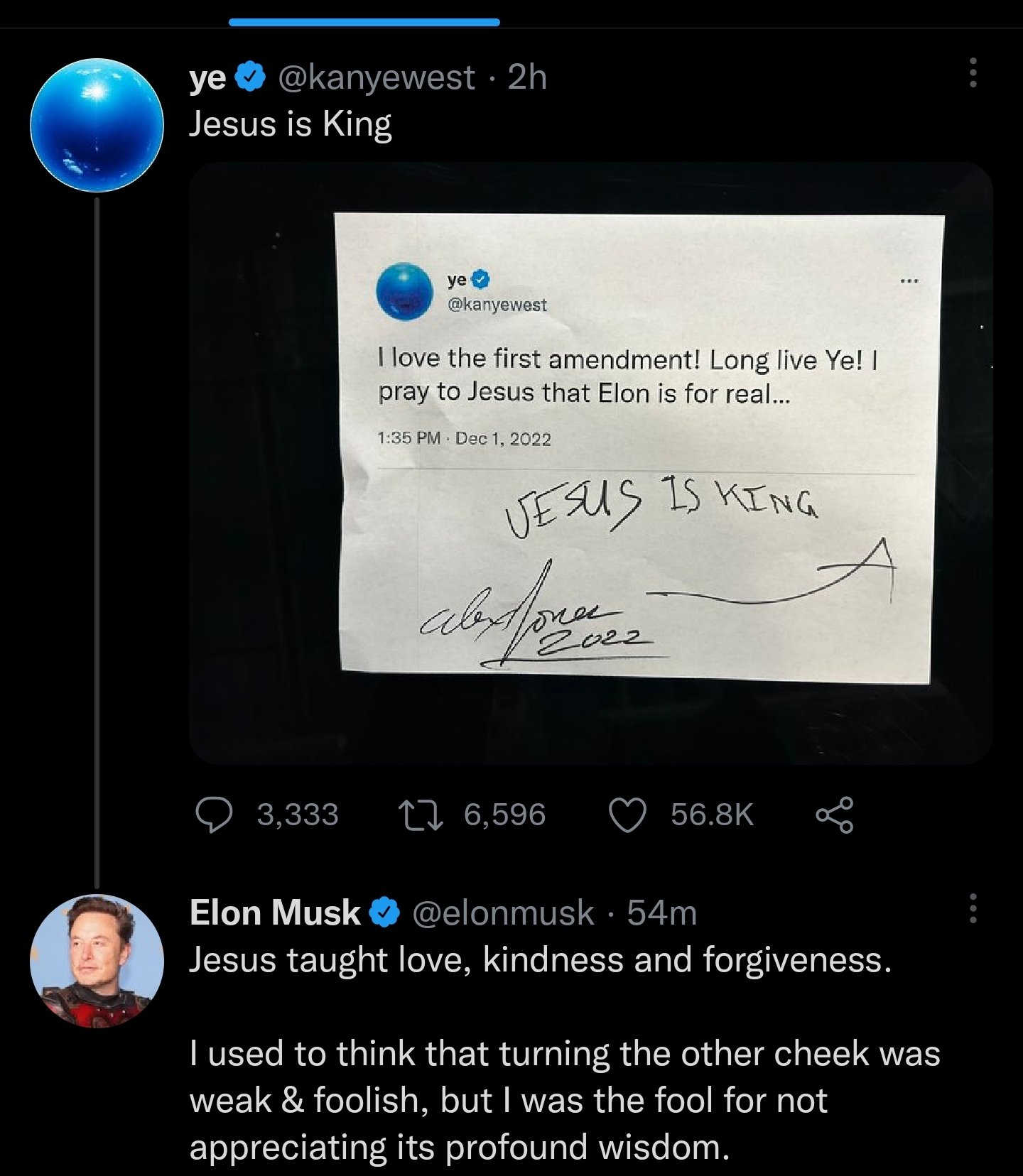View the 56.8K likes count
1023x1176 pixels.
[x=712, y=815]
